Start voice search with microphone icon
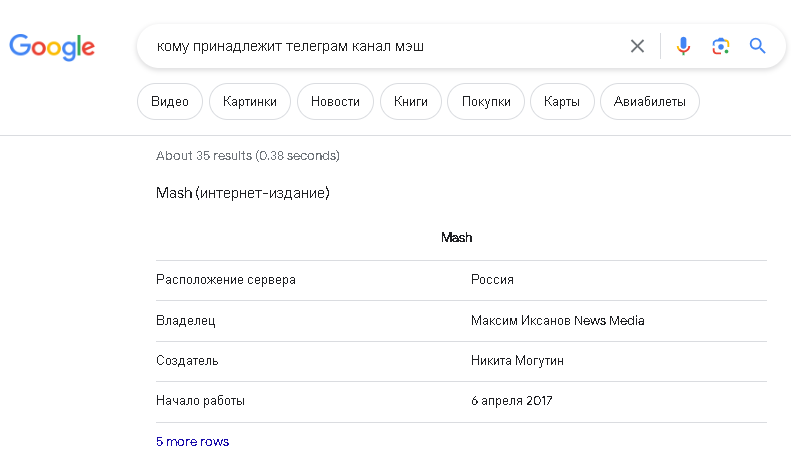This screenshot has width=791, height=455. (x=683, y=46)
